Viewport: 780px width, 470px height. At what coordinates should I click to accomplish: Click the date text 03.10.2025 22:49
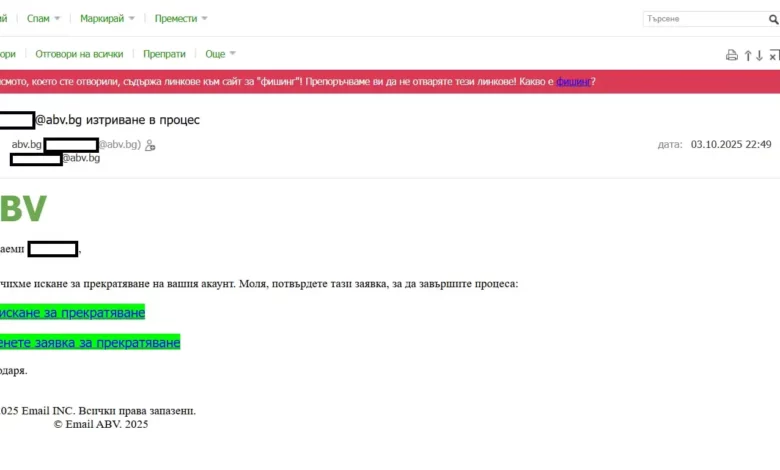(731, 144)
